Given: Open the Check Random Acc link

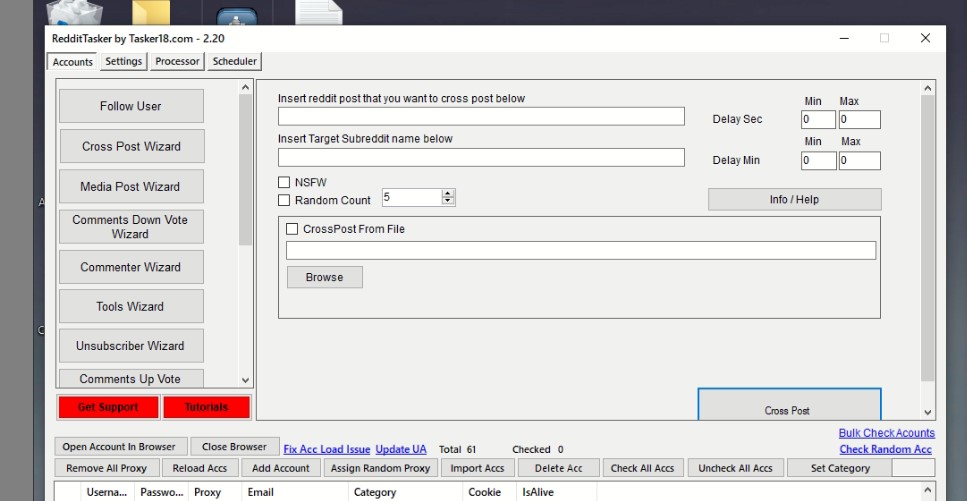Looking at the screenshot, I should click(x=886, y=450).
